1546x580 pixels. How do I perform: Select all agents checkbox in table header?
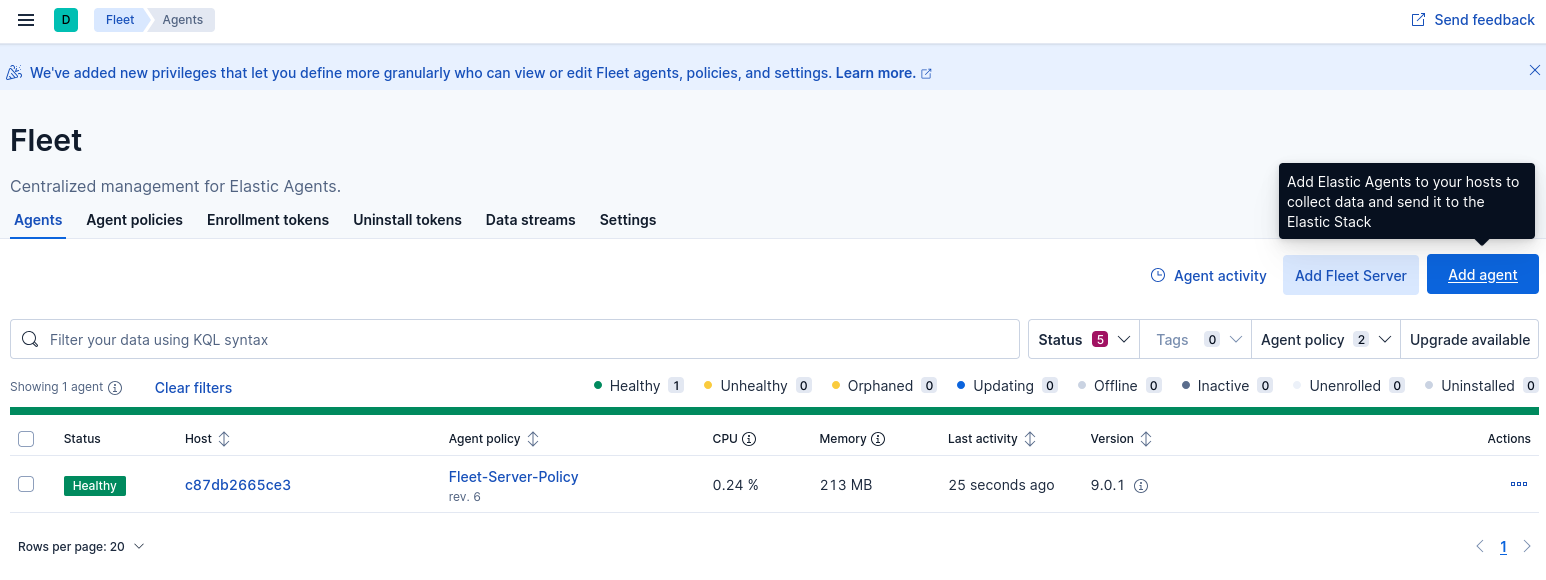point(26,439)
